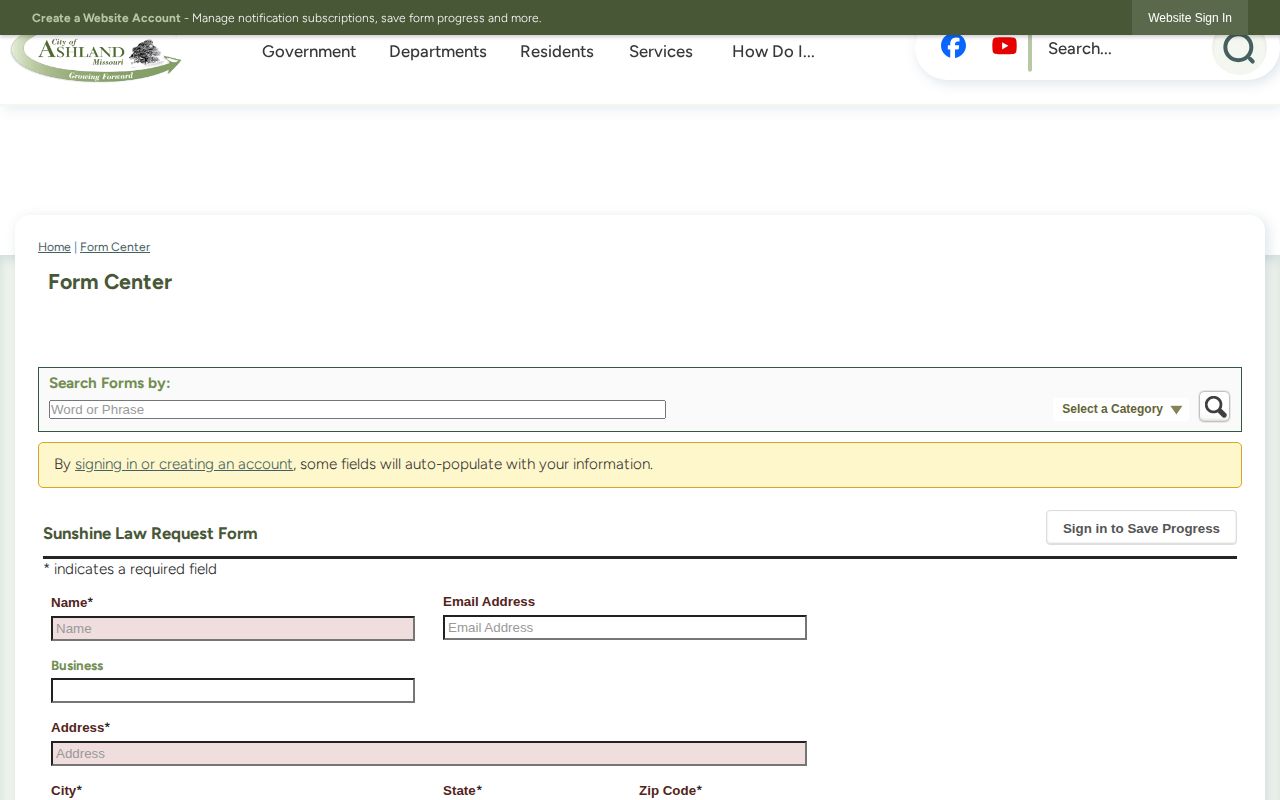This screenshot has width=1280, height=800.
Task: Expand the Select a Category dropdown
Action: [x=1121, y=409]
